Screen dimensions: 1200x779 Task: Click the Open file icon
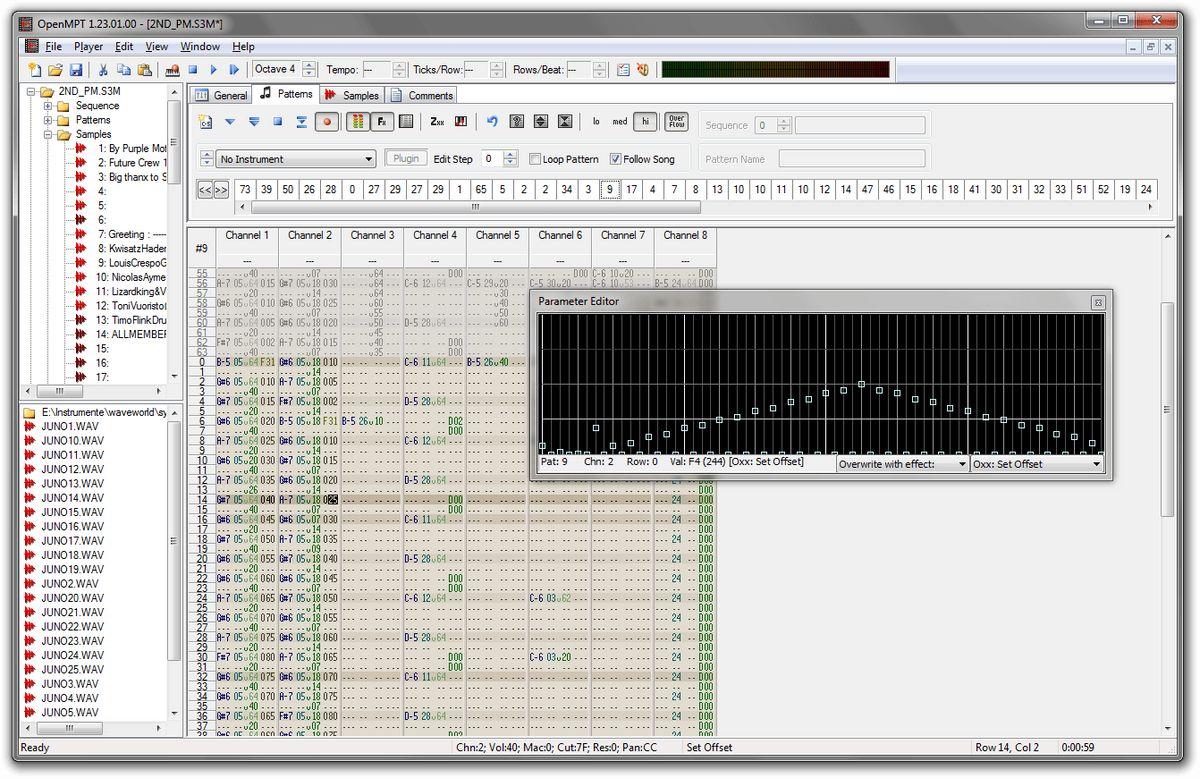(x=55, y=70)
